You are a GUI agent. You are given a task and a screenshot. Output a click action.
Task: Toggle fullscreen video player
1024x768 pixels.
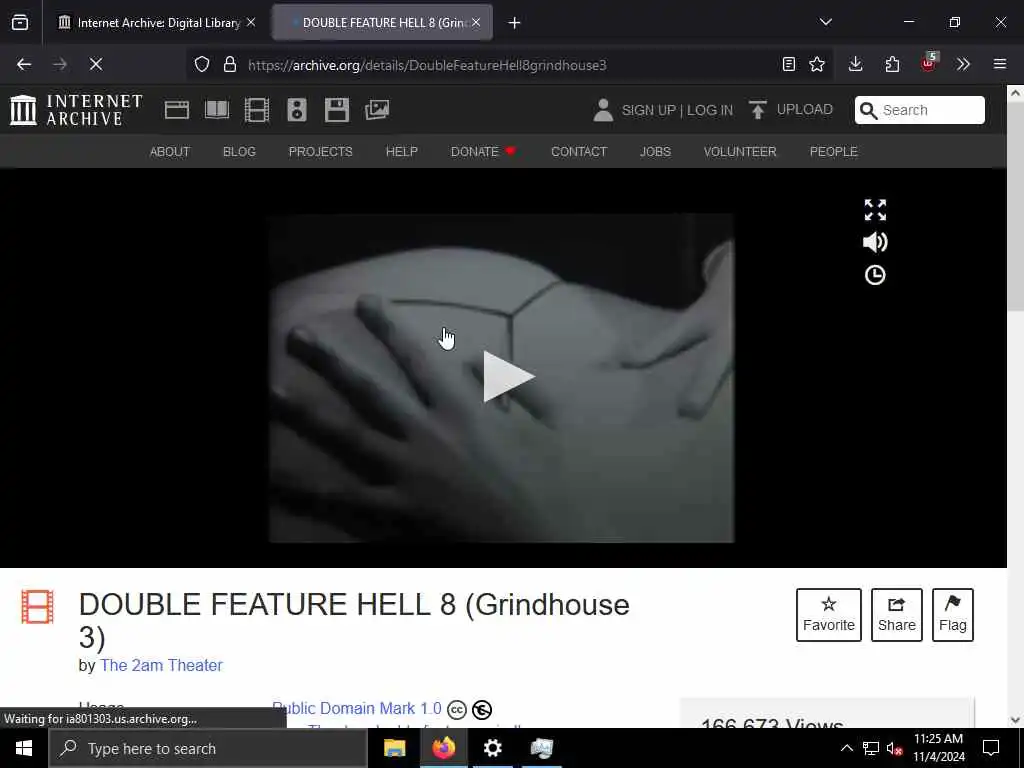coord(875,210)
